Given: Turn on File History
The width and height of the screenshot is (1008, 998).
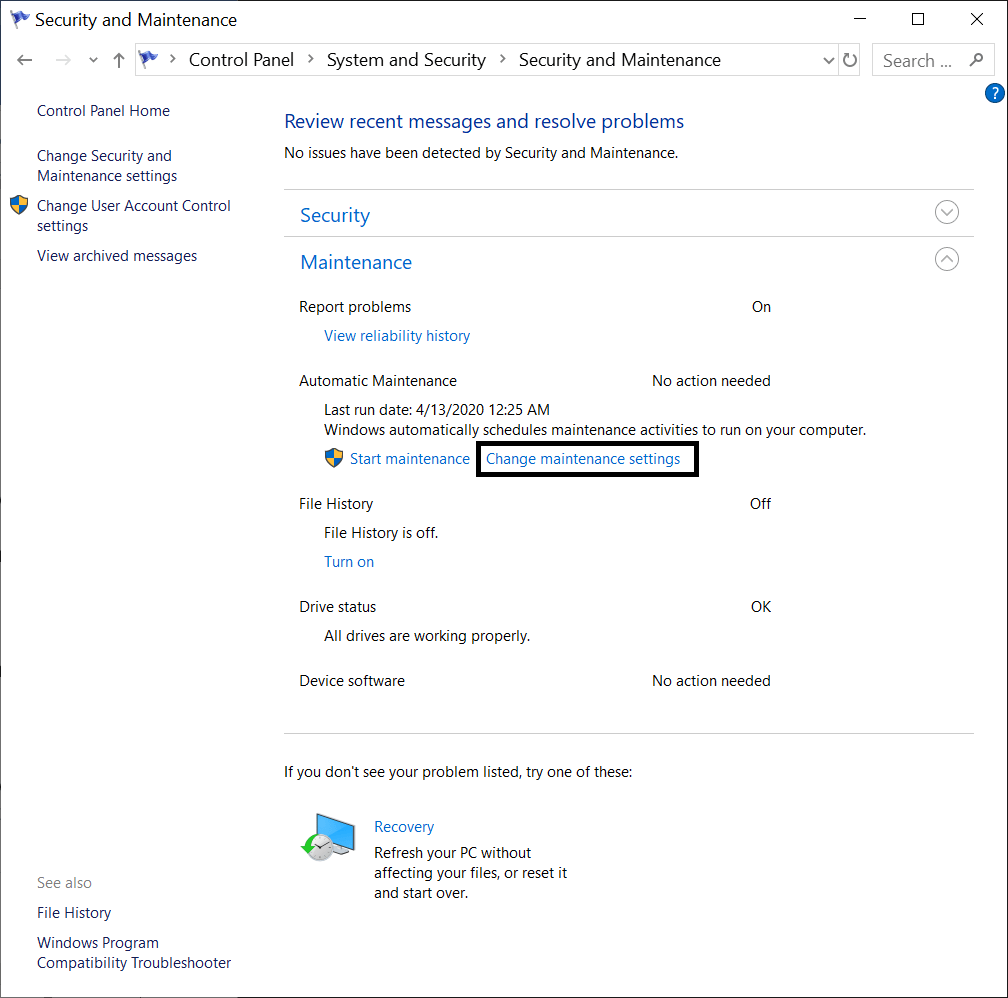Looking at the screenshot, I should (348, 561).
